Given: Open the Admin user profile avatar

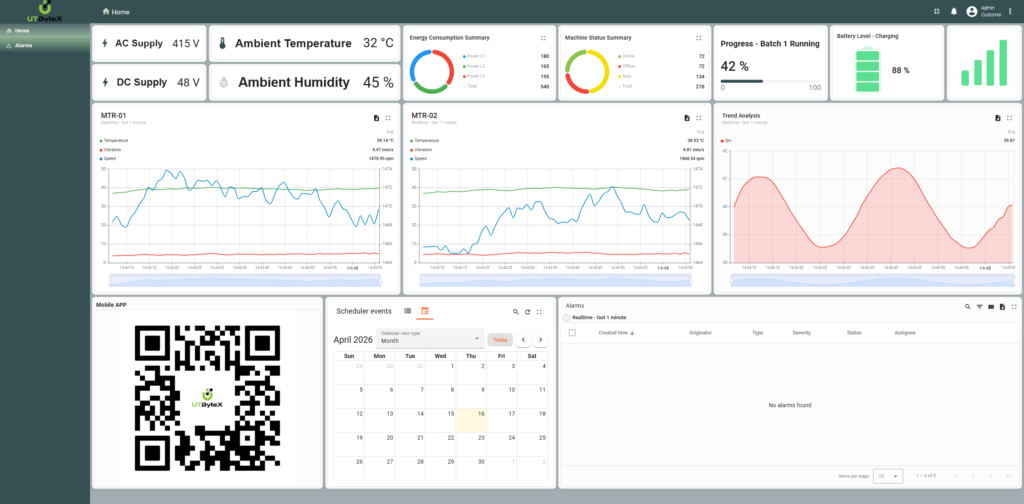Looking at the screenshot, I should [x=972, y=12].
